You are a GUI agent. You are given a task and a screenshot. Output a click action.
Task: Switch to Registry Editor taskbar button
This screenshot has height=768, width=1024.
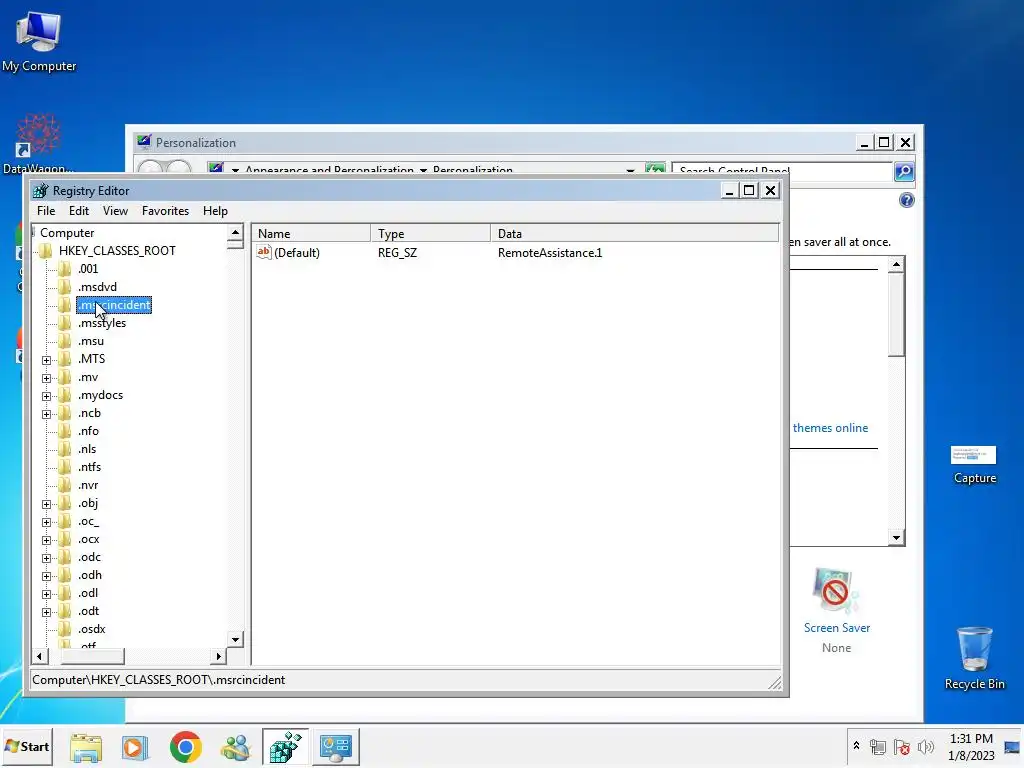pyautogui.click(x=286, y=747)
